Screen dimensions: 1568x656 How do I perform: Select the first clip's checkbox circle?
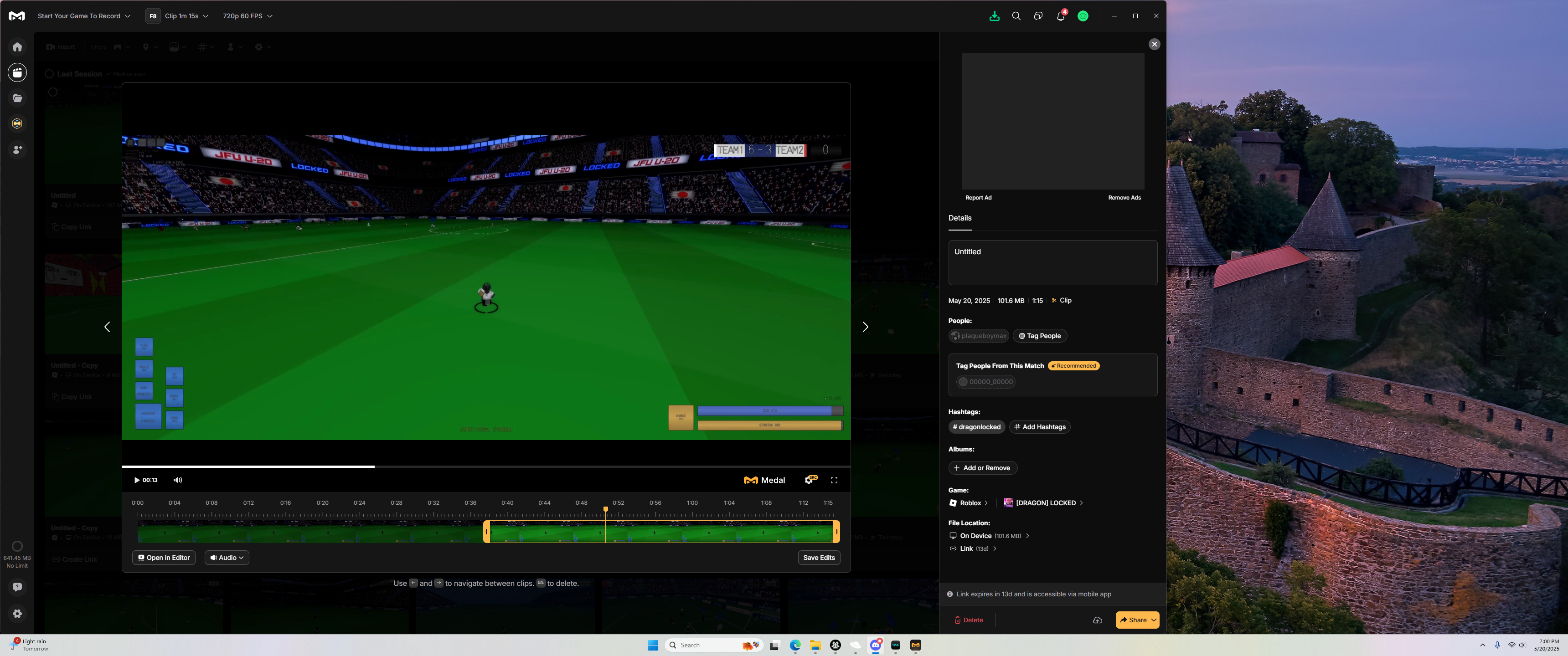53,92
